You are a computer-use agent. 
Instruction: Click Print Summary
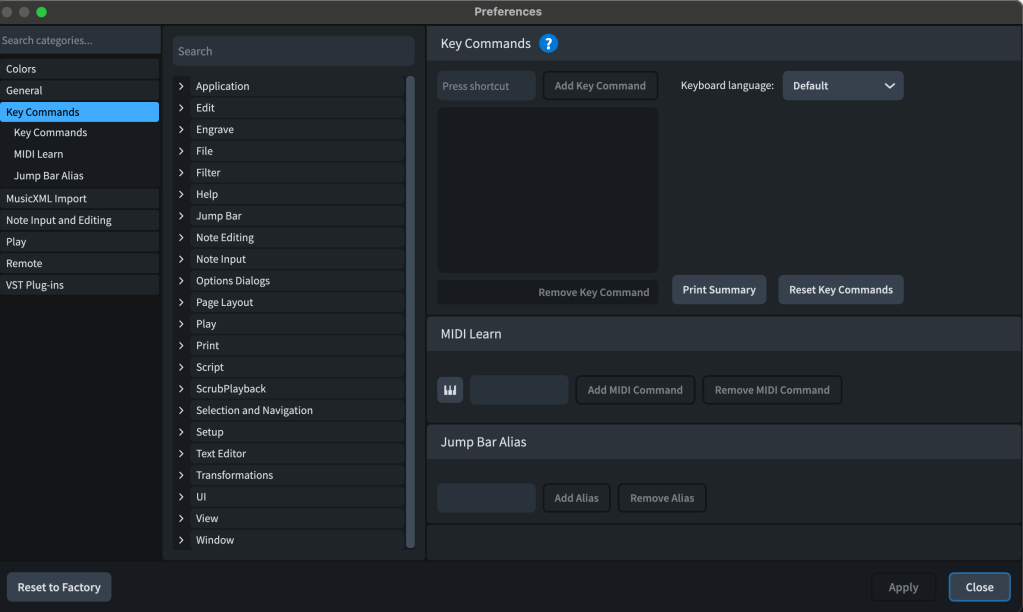[718, 289]
